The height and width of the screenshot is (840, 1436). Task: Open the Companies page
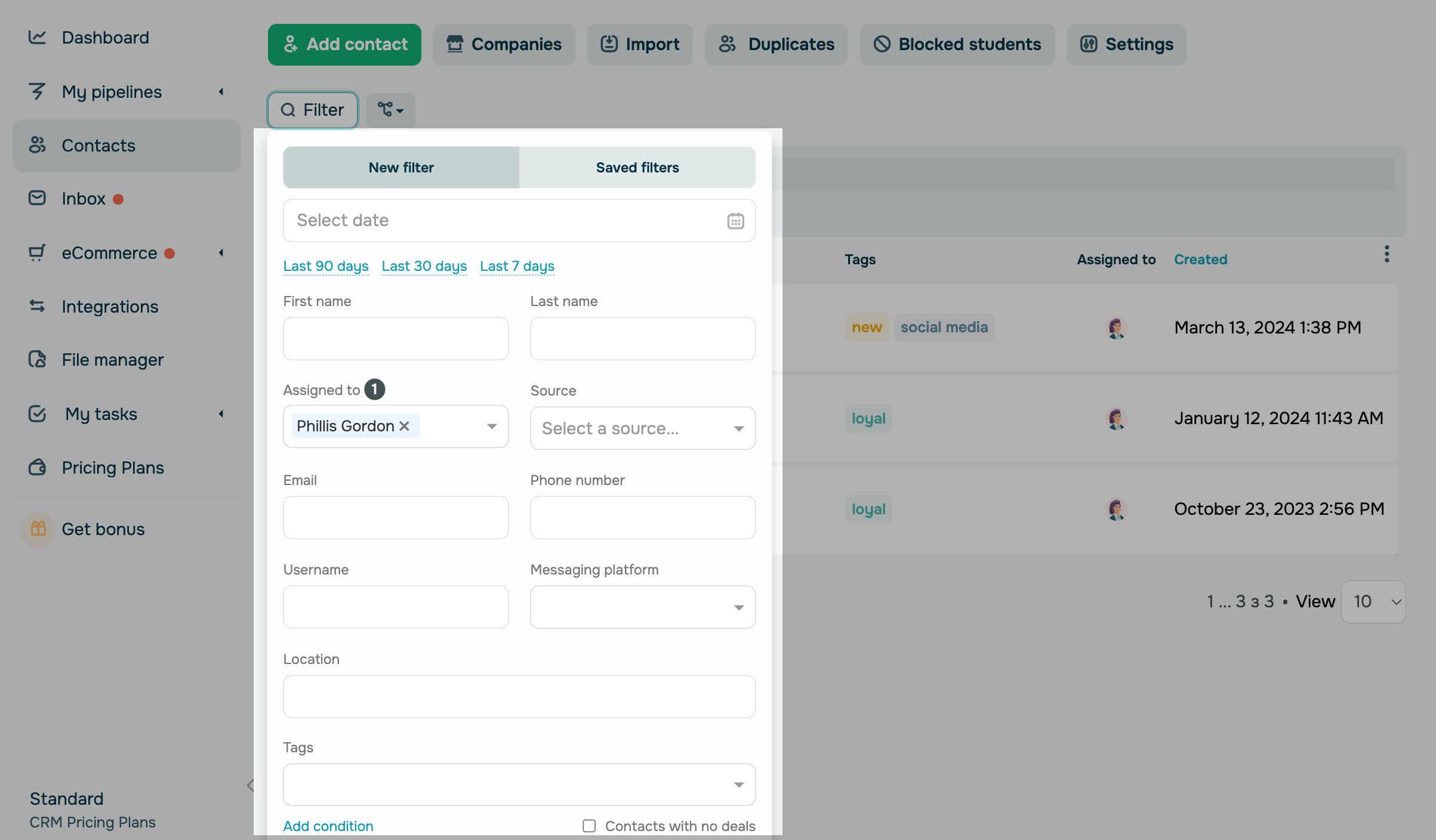(504, 44)
